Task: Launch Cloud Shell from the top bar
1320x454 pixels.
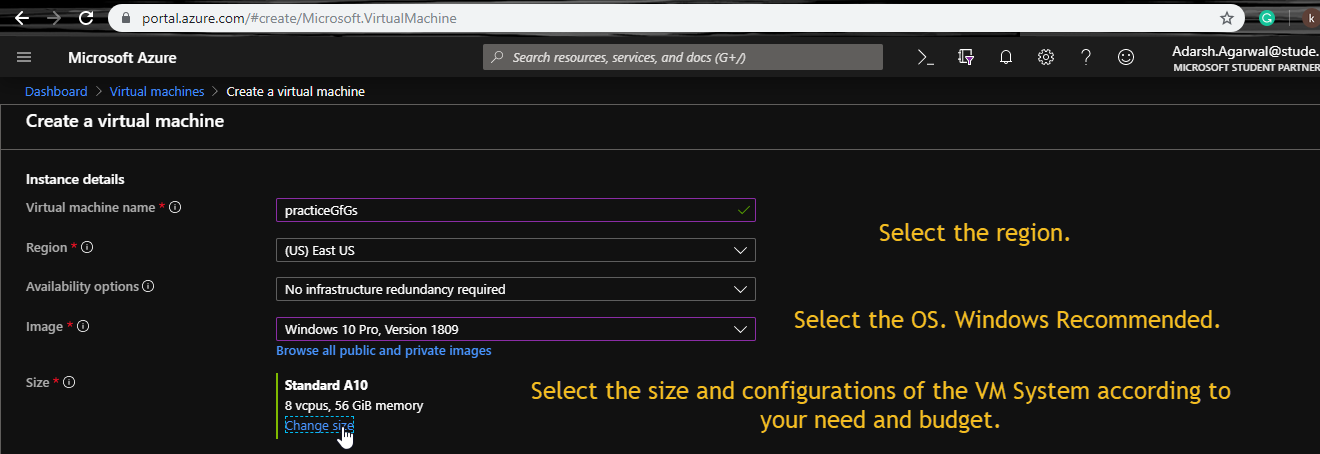Action: [926, 58]
